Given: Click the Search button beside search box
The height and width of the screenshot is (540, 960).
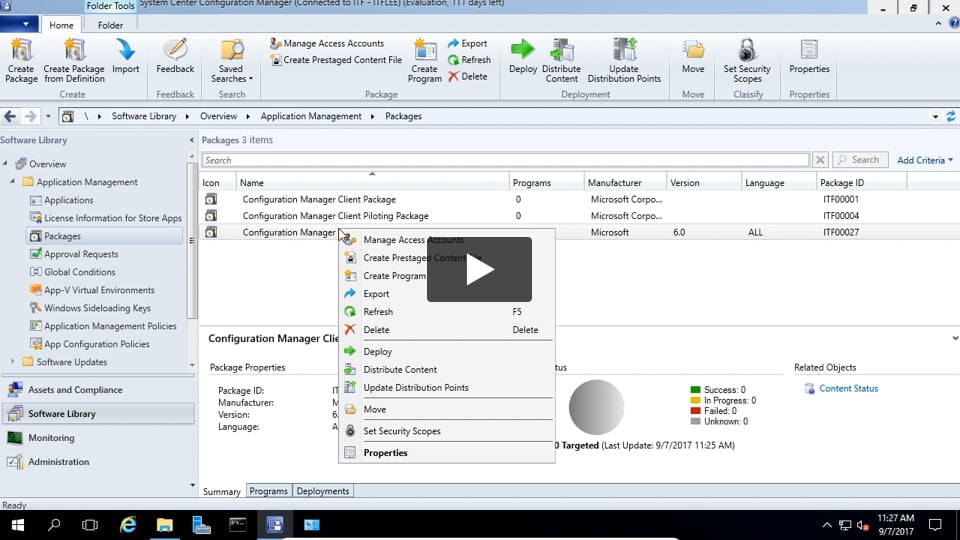Looking at the screenshot, I should pyautogui.click(x=858, y=160).
